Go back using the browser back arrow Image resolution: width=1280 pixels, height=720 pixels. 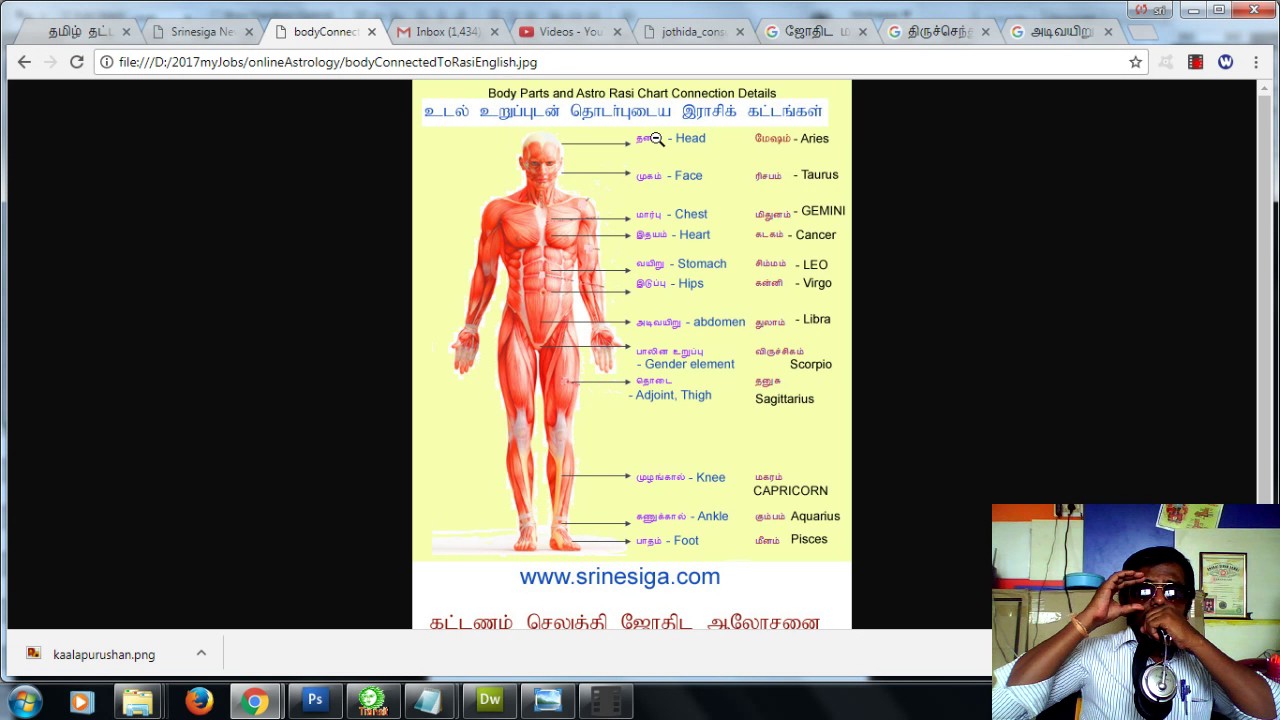24,62
